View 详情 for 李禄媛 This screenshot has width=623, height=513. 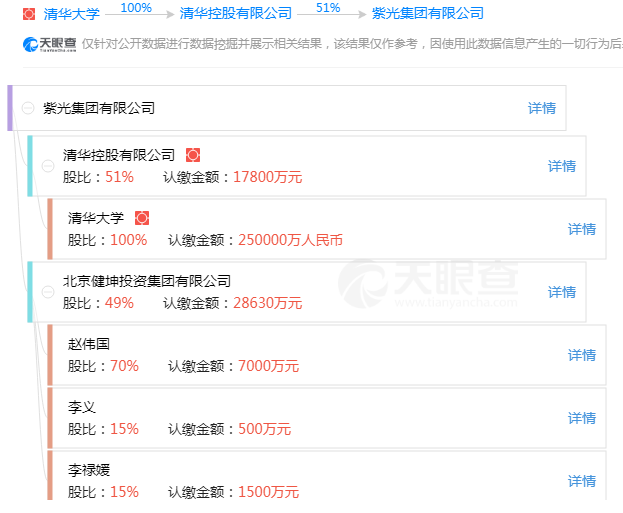(x=582, y=481)
